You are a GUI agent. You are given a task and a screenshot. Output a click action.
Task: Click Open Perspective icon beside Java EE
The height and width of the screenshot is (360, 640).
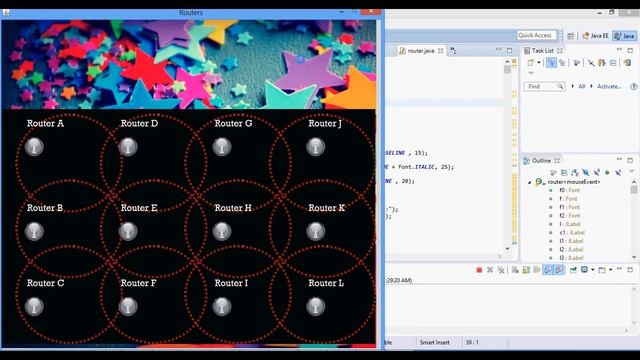click(571, 36)
